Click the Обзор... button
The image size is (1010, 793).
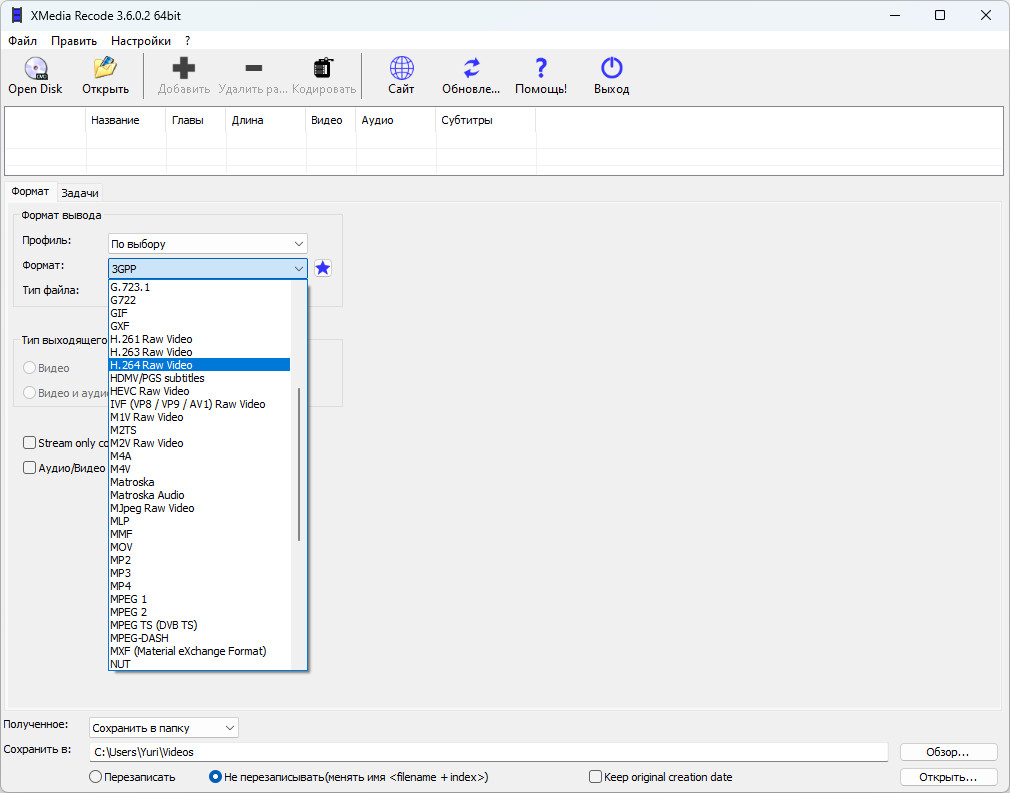point(948,752)
